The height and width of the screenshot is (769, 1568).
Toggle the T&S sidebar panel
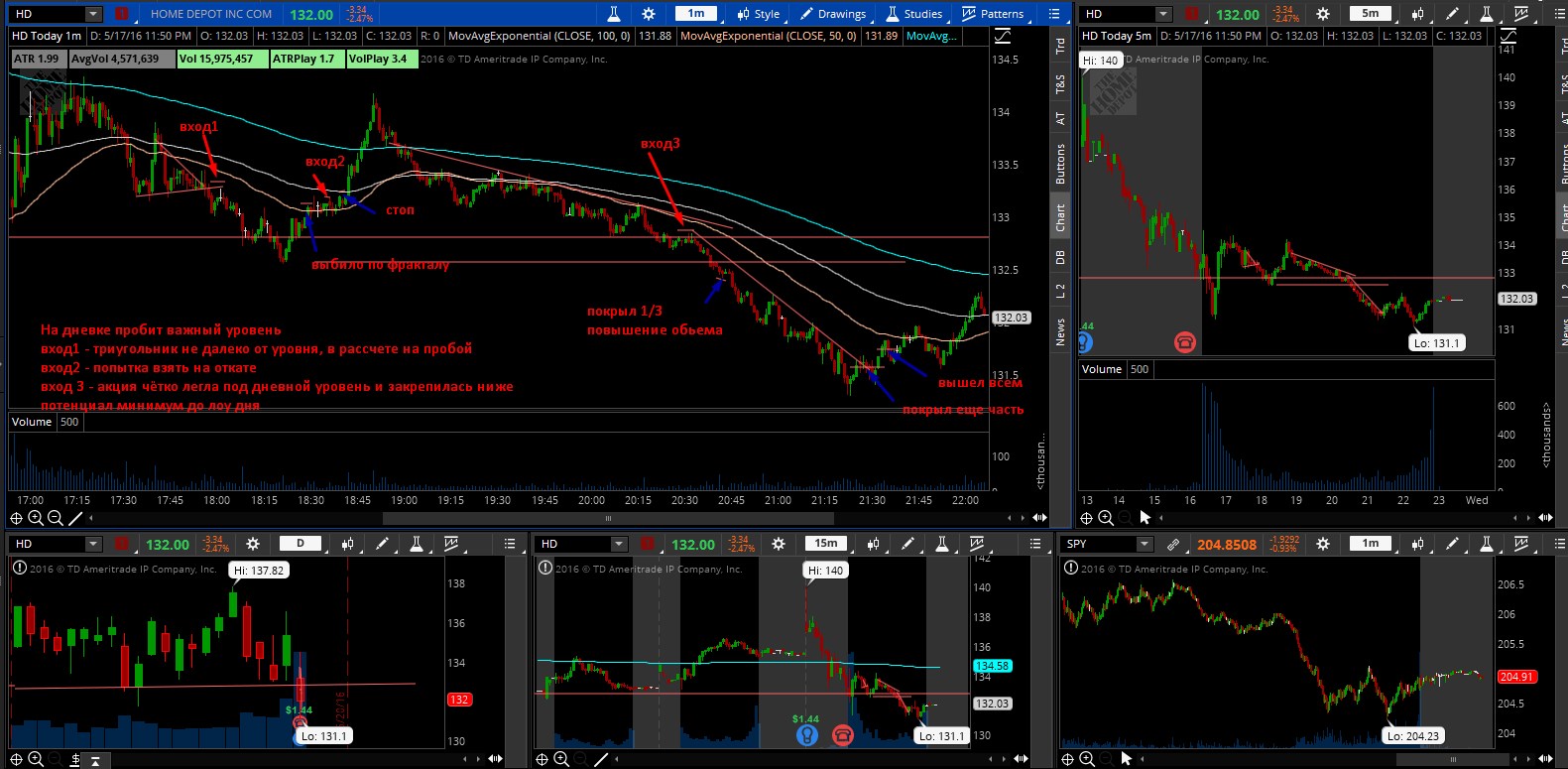1059,84
